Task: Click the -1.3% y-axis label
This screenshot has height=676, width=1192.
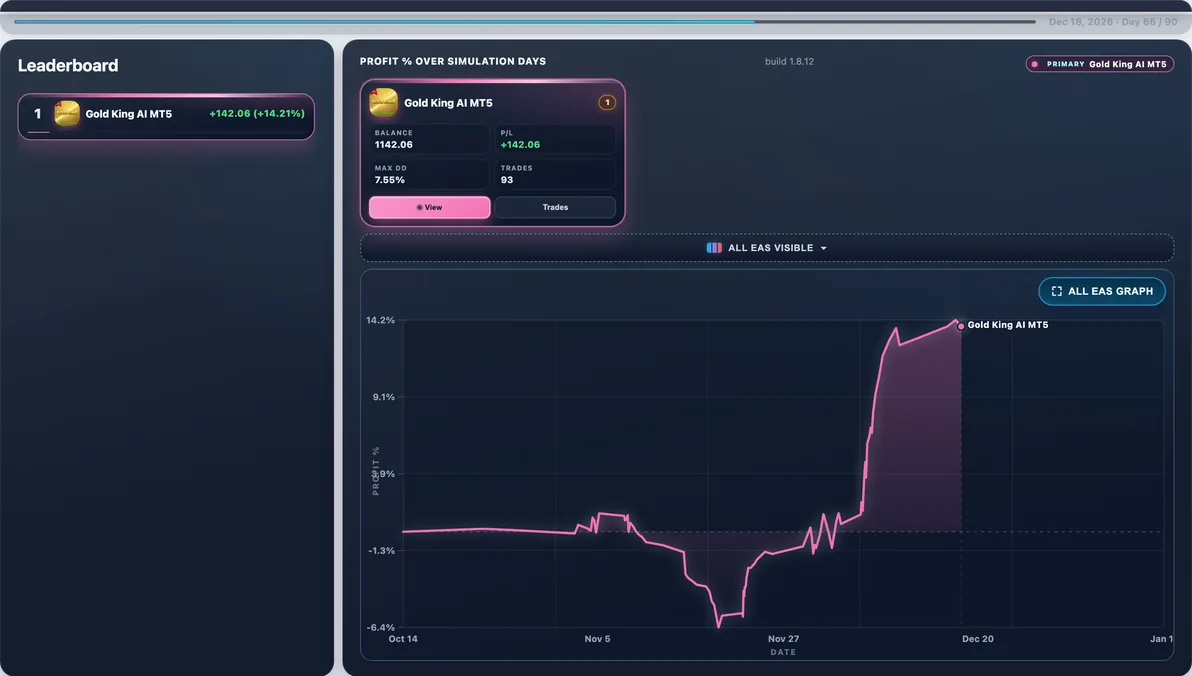Action: [382, 551]
